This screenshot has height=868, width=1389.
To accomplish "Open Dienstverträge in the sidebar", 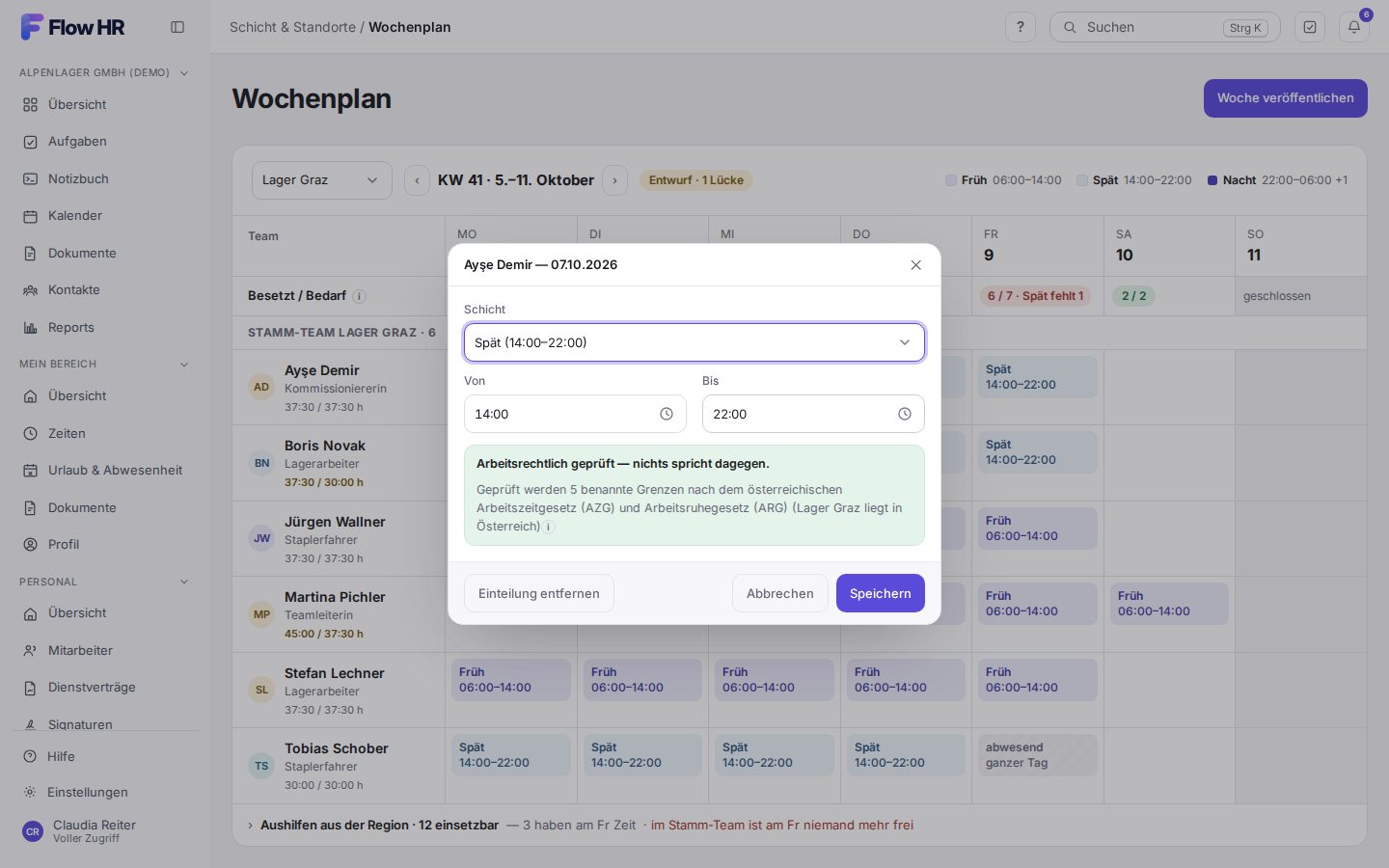I will [105, 688].
